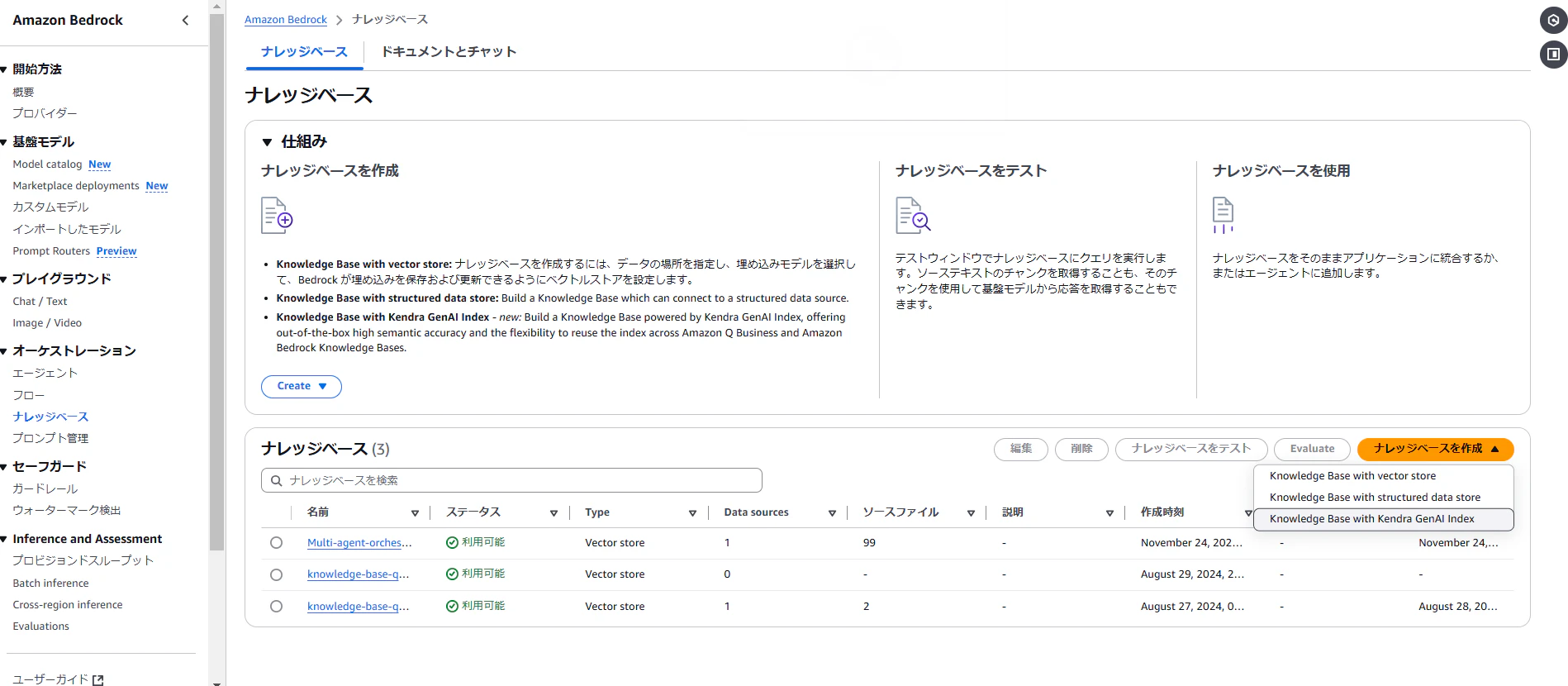This screenshot has width=1568, height=686.
Task: Open カスタムモデル in sidebar
Action: pyautogui.click(x=50, y=207)
